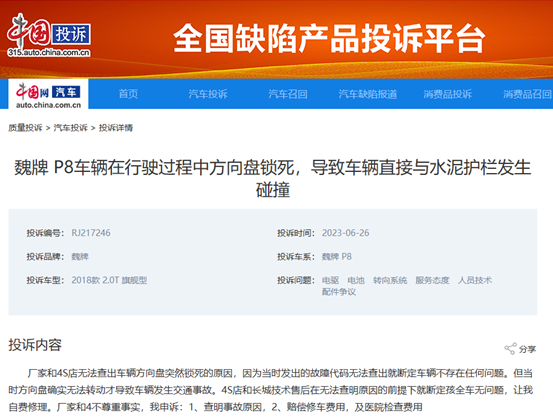Select the 服务态度 issue tag
Viewport: 553px width, 417px height.
pos(432,280)
